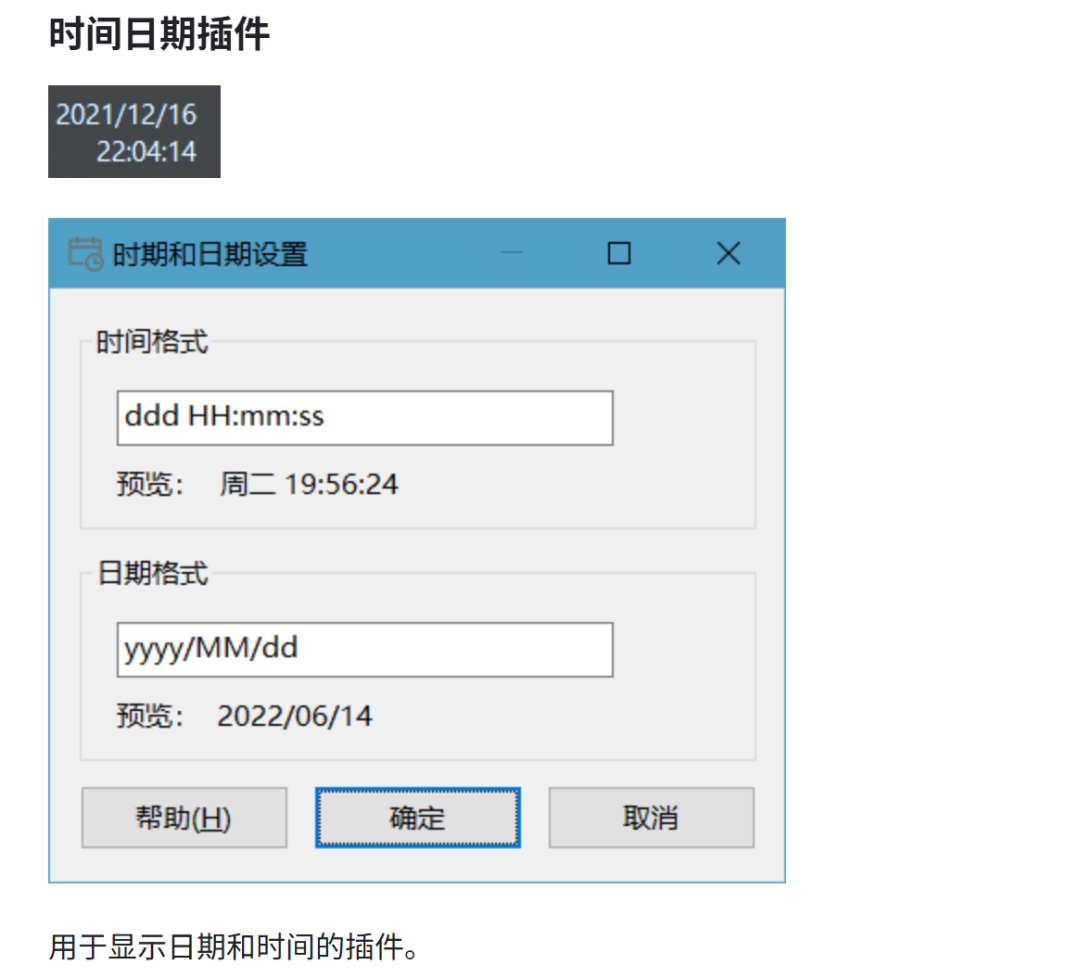
Task: Click the date preview value 2022/06/14
Action: click(x=294, y=717)
